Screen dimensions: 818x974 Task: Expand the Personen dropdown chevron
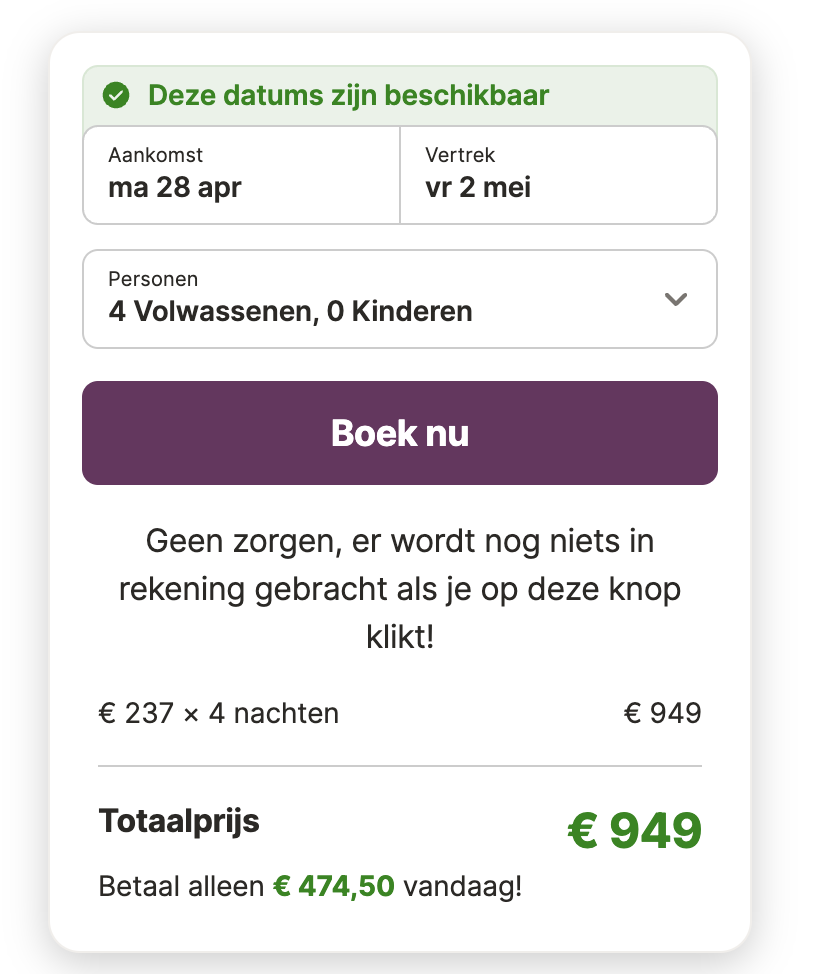[676, 299]
